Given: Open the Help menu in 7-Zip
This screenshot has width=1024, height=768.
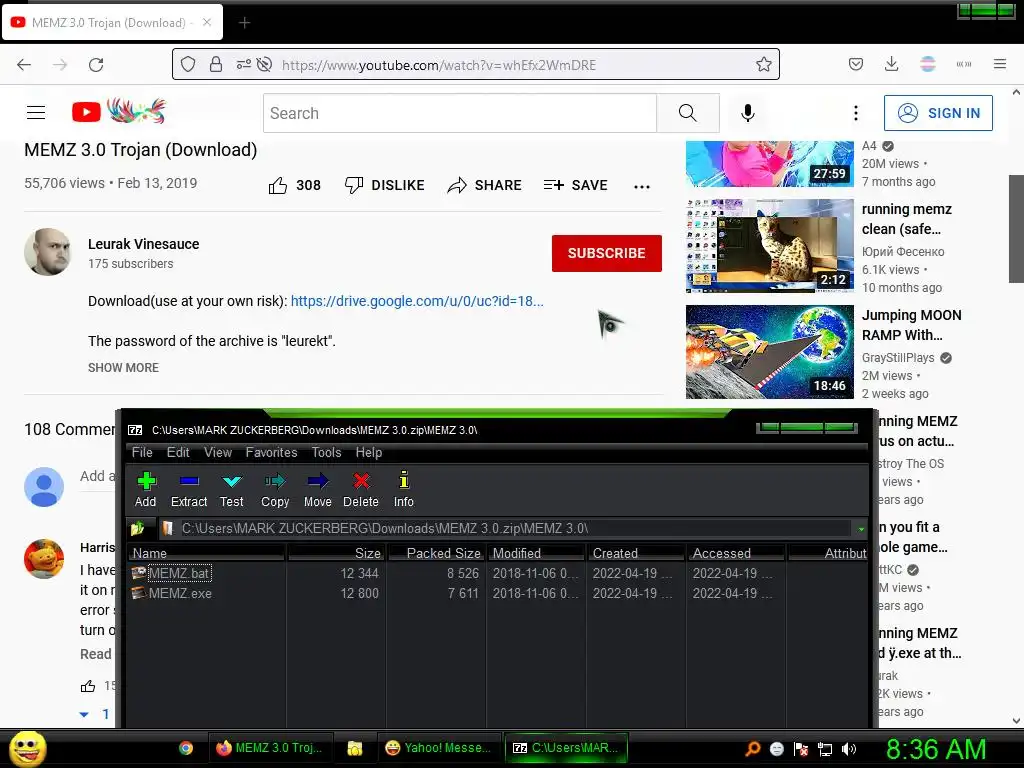Looking at the screenshot, I should coord(368,452).
